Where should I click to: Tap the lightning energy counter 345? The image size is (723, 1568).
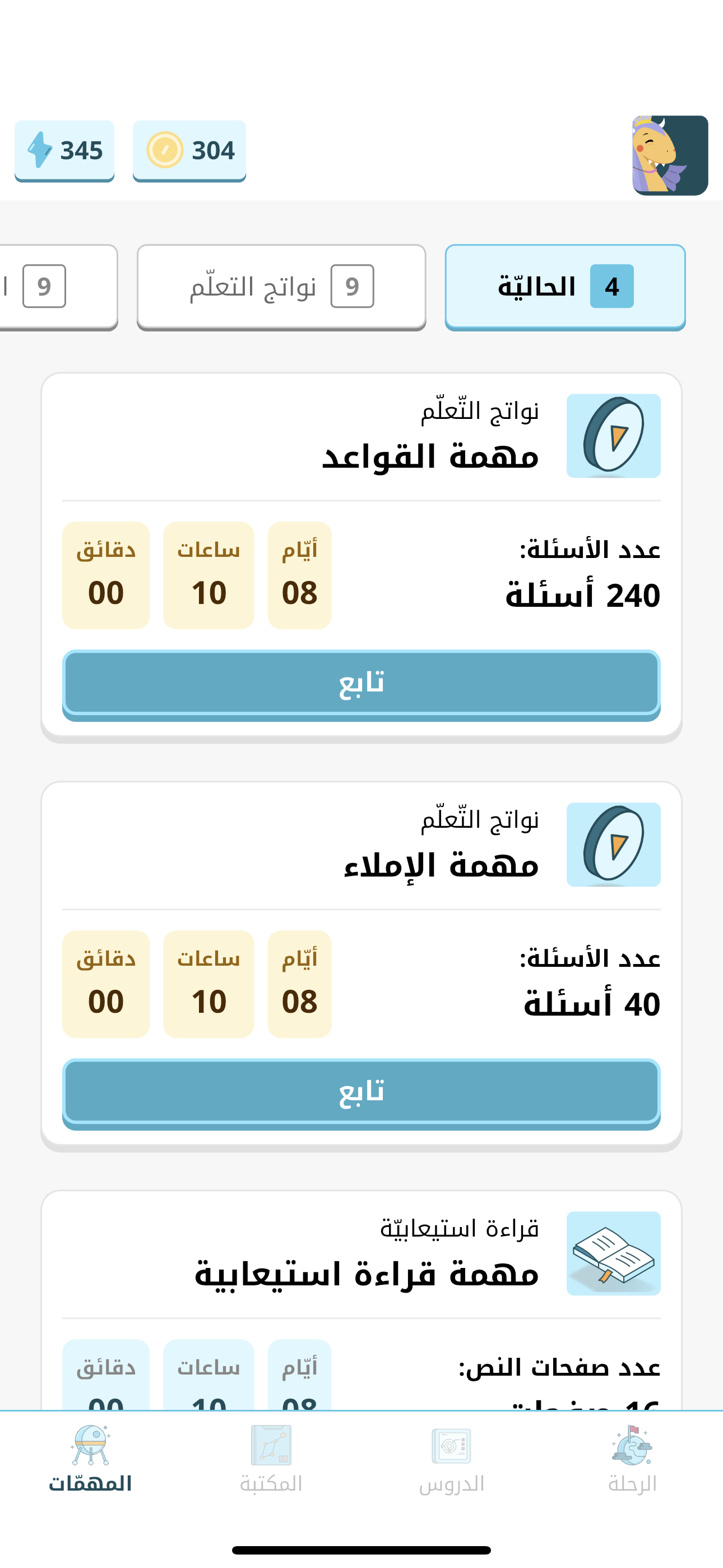pyautogui.click(x=64, y=150)
